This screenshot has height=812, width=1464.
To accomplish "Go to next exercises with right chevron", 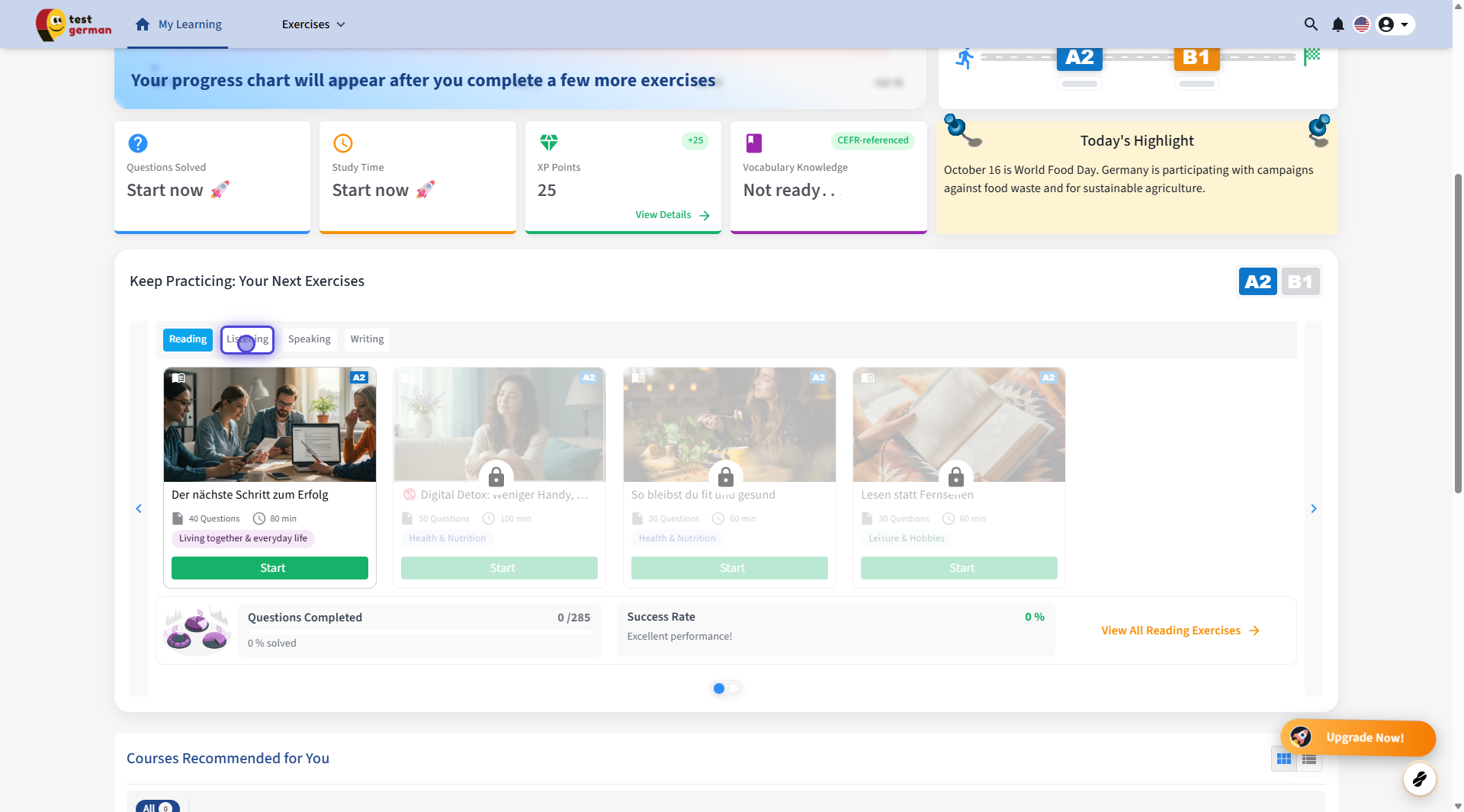I will tap(1313, 509).
